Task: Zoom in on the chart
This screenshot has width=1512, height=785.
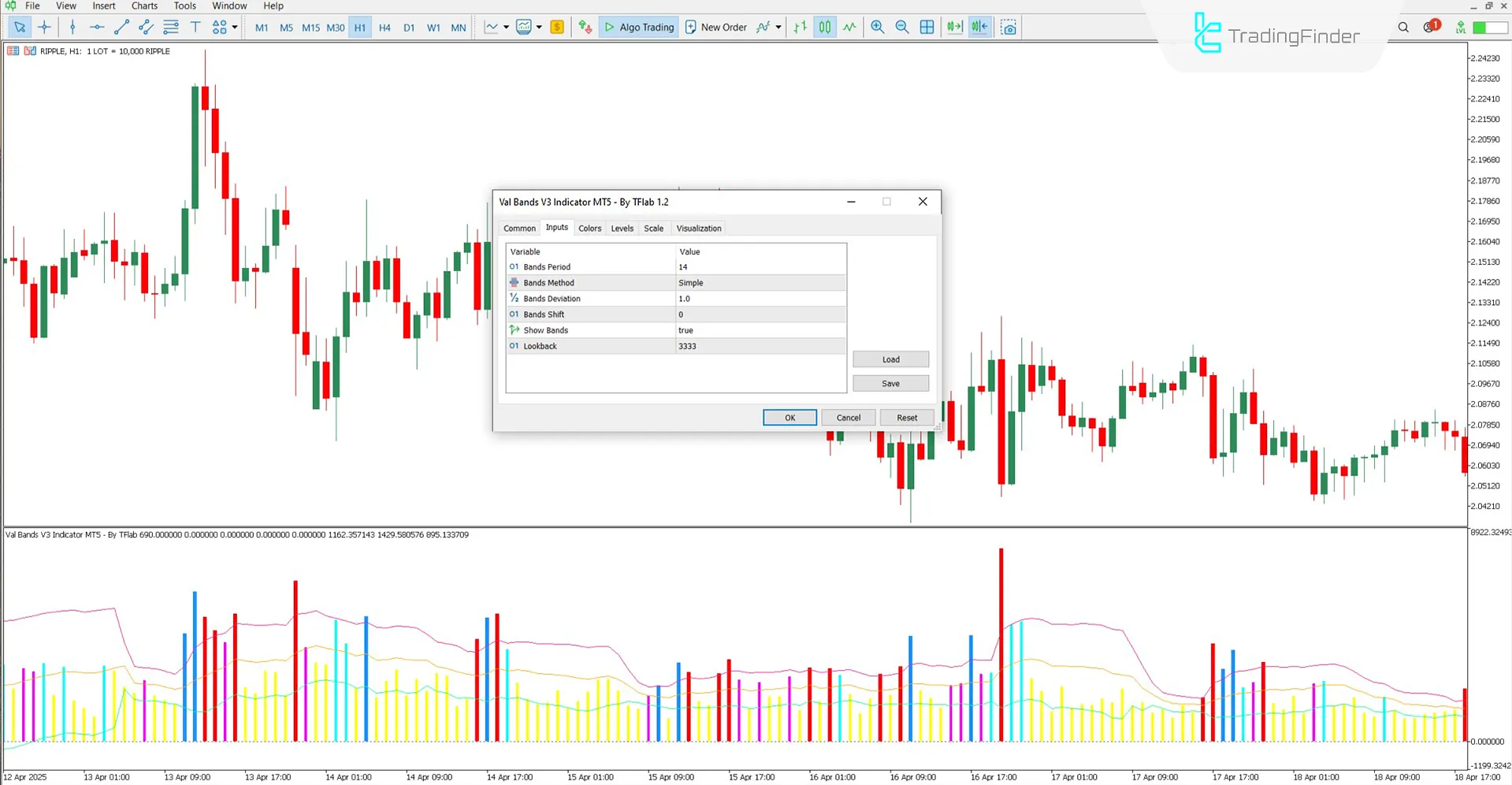Action: (x=877, y=27)
